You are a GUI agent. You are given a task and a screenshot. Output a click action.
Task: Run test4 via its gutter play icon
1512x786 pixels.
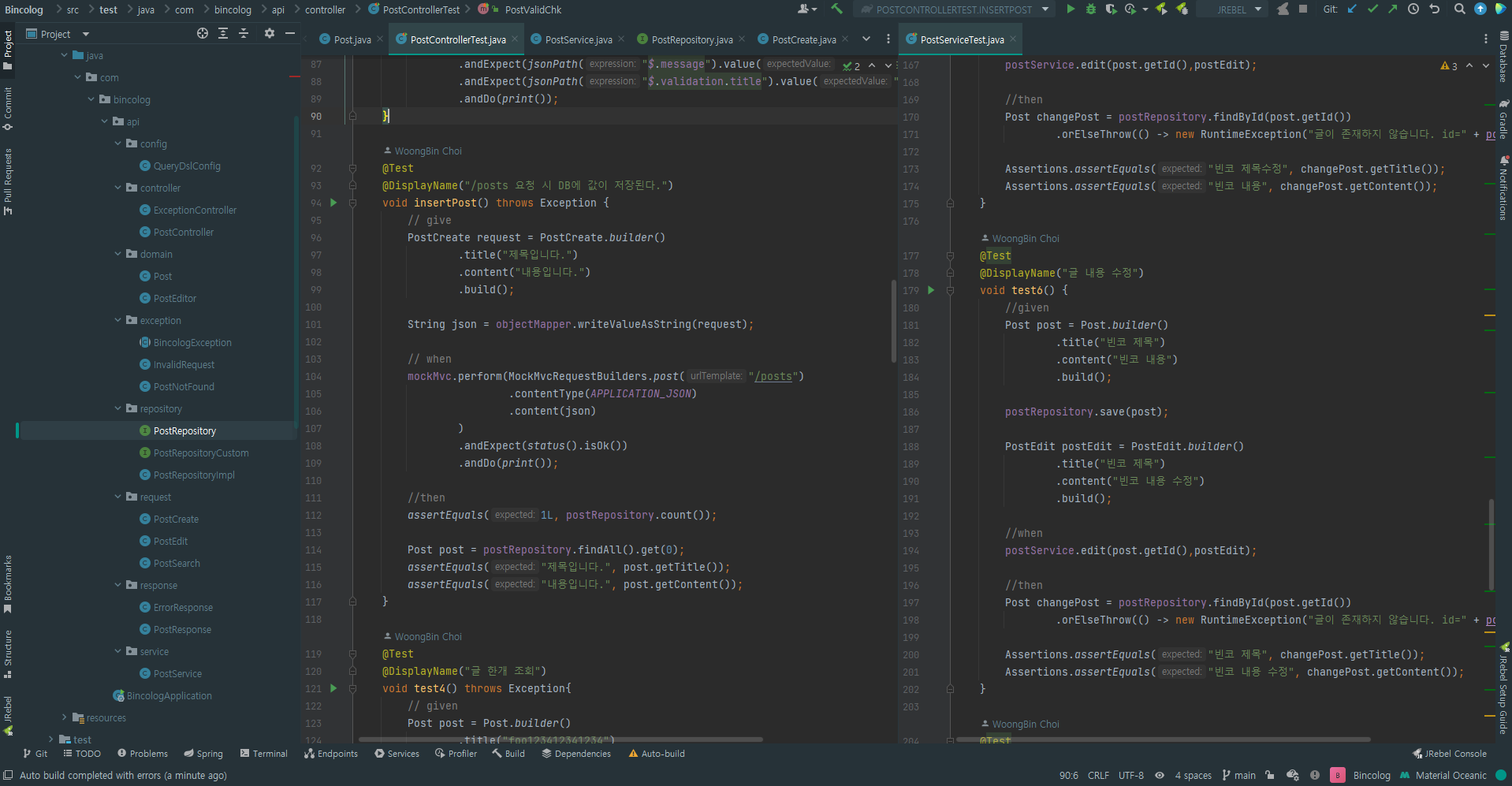pos(333,688)
